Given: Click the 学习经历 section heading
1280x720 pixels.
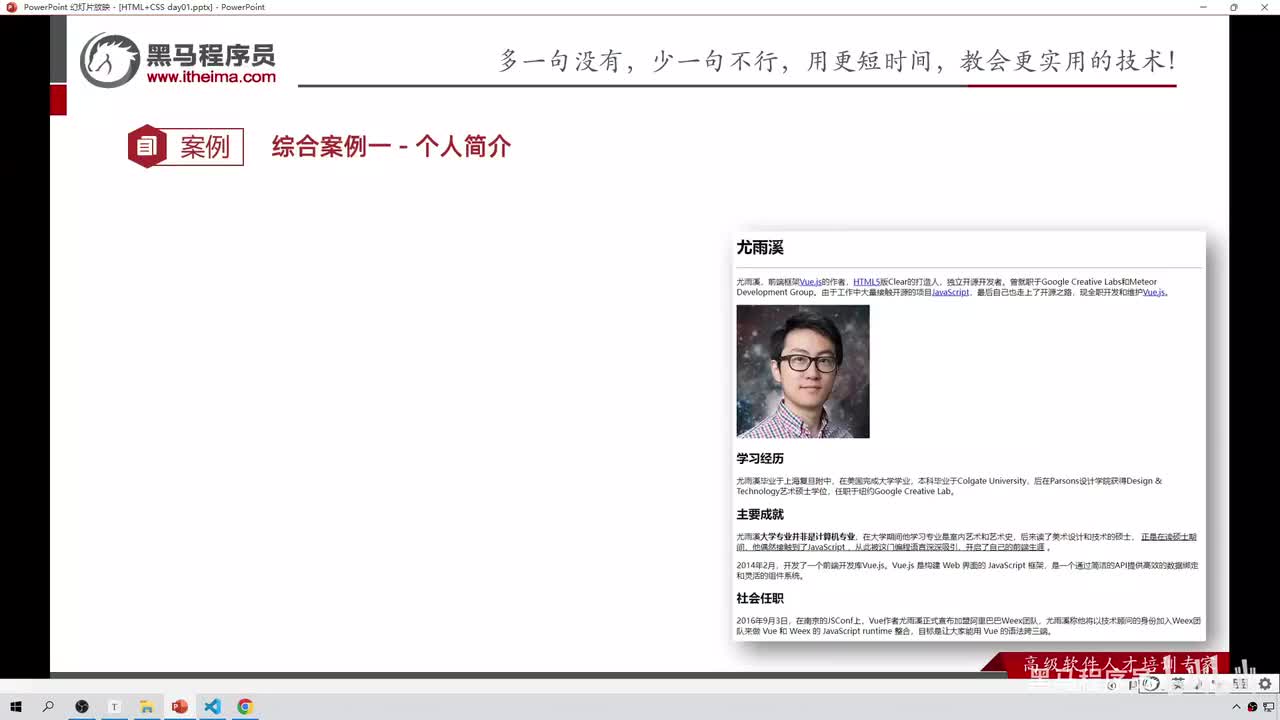Looking at the screenshot, I should pyautogui.click(x=760, y=458).
